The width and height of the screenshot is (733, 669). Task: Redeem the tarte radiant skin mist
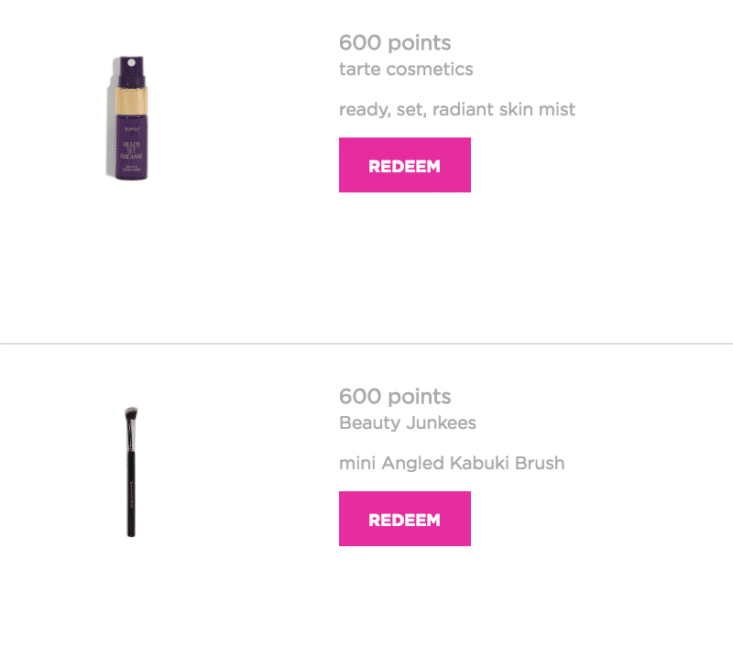(x=404, y=165)
